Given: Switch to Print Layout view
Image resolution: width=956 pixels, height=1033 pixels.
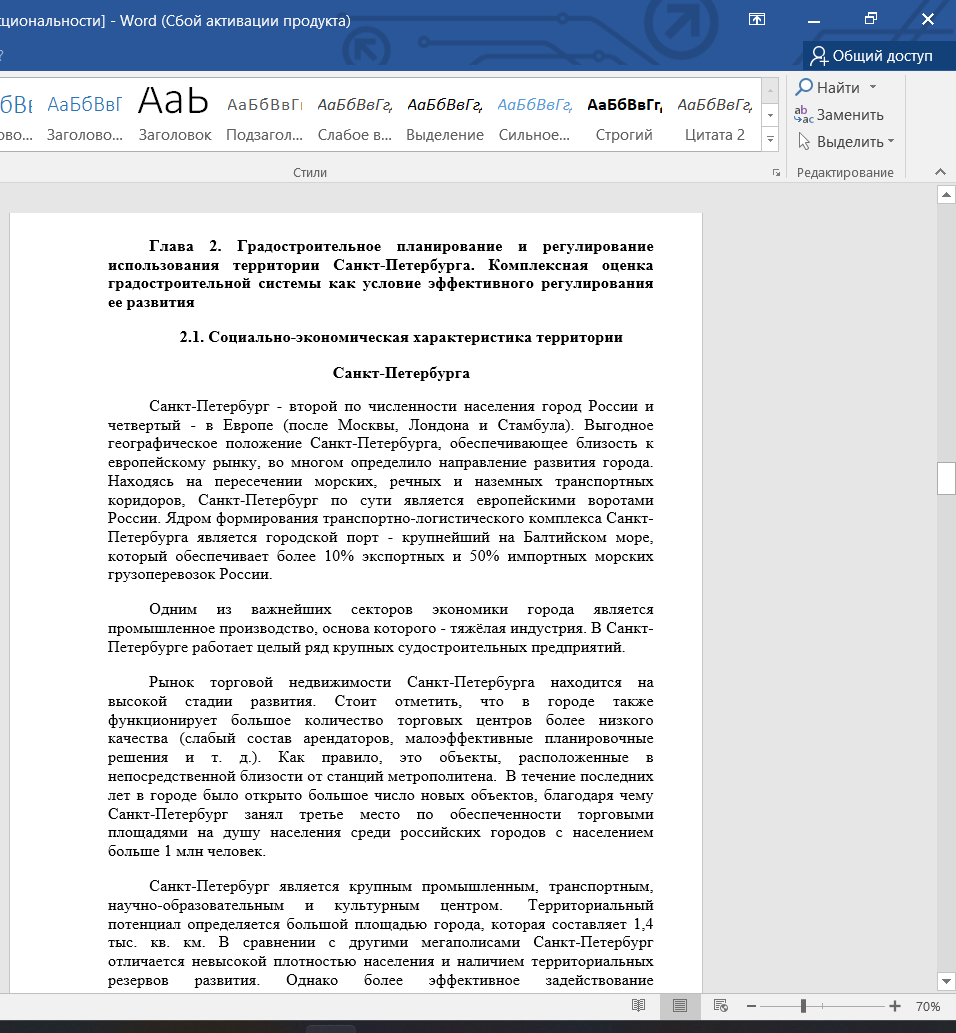Looking at the screenshot, I should (680, 1006).
